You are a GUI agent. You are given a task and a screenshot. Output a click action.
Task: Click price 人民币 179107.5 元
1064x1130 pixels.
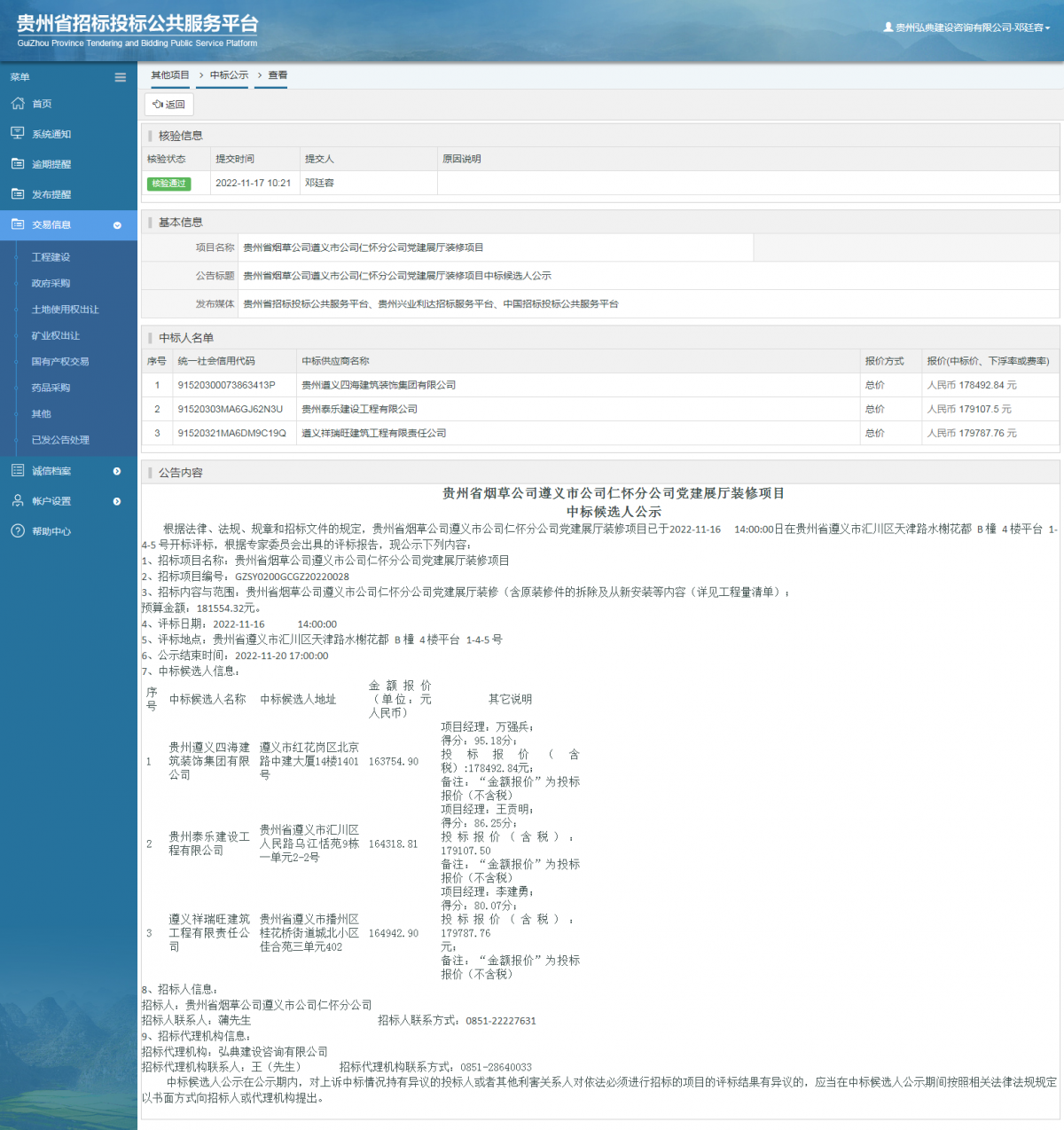click(969, 409)
